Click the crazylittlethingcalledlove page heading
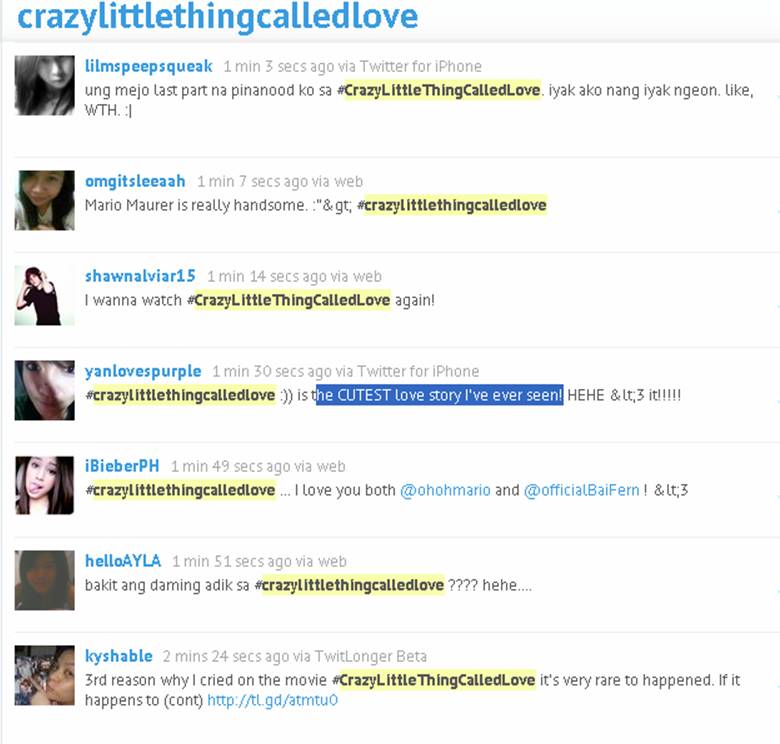Image resolution: width=780 pixels, height=744 pixels. [217, 17]
